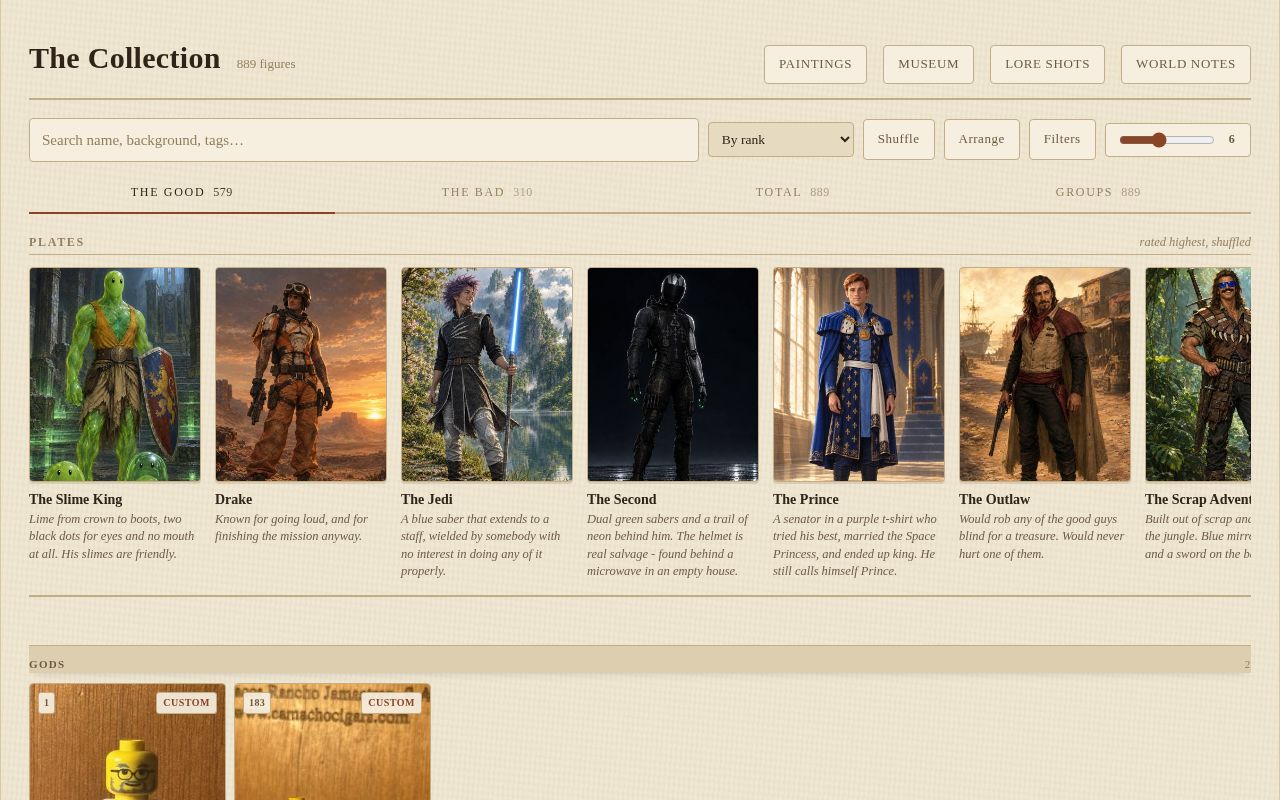Click the Arrange button

click(981, 140)
